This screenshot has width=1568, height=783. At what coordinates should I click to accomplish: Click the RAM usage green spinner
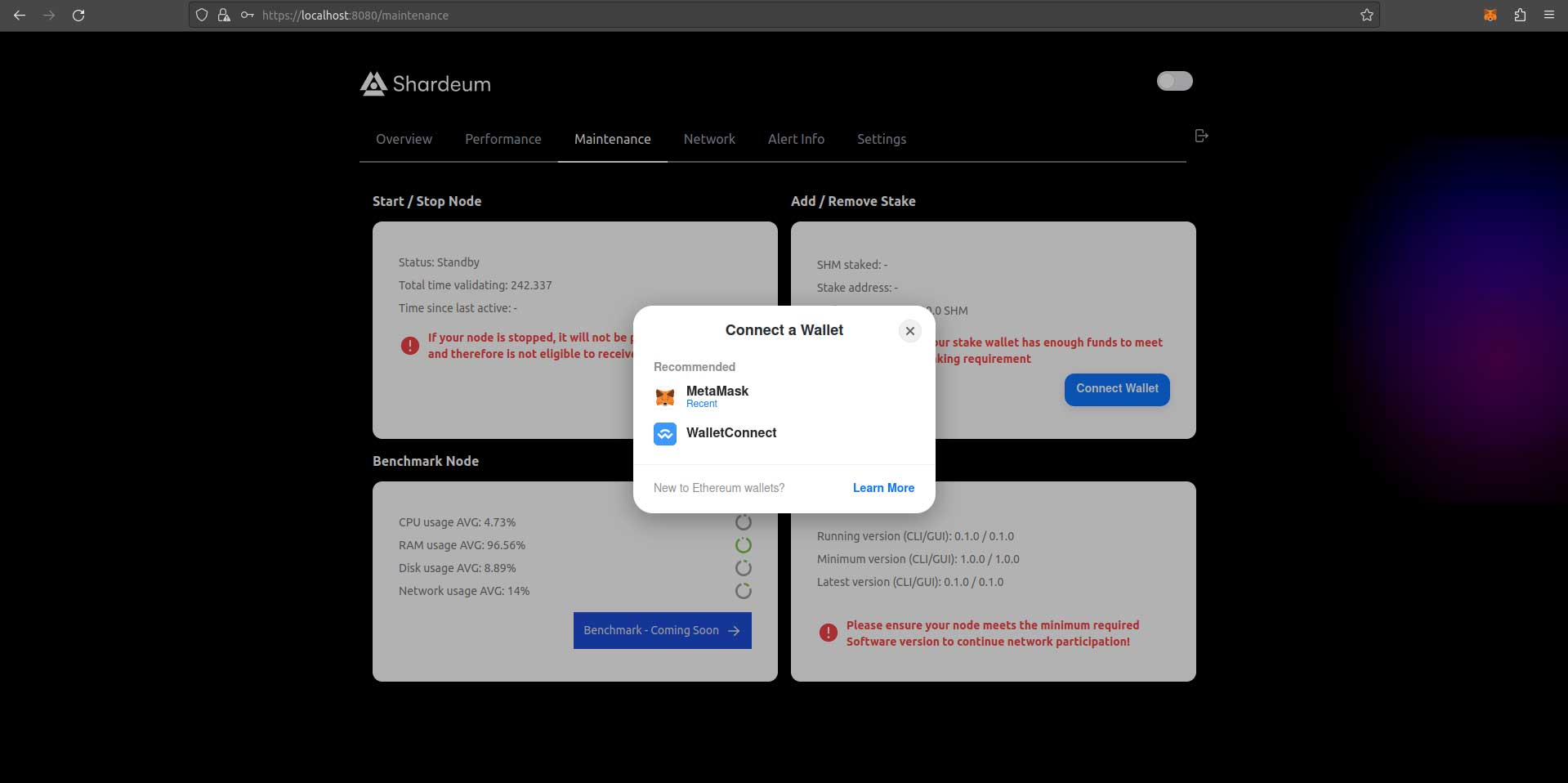click(x=743, y=545)
